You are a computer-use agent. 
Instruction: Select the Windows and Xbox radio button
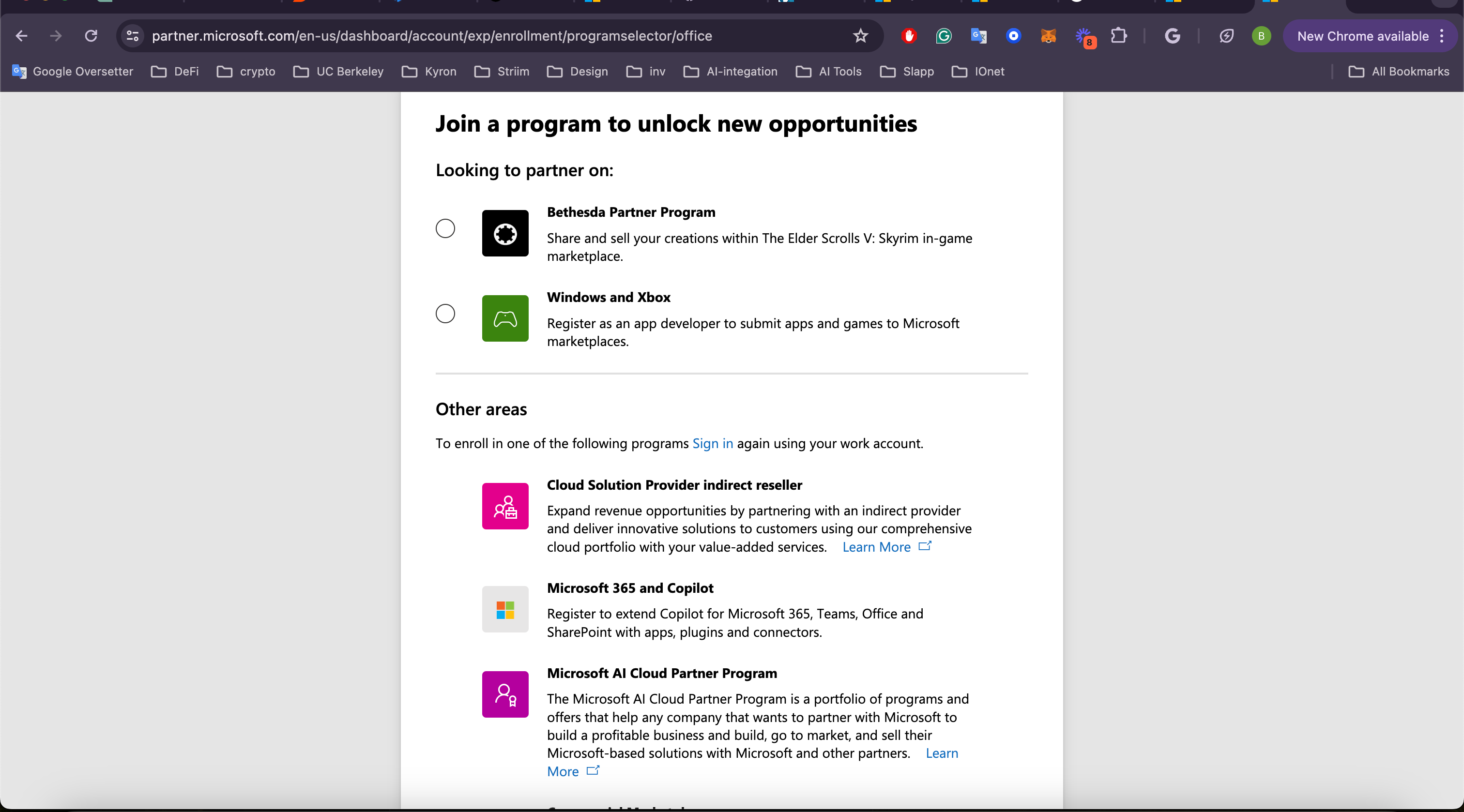coord(445,314)
